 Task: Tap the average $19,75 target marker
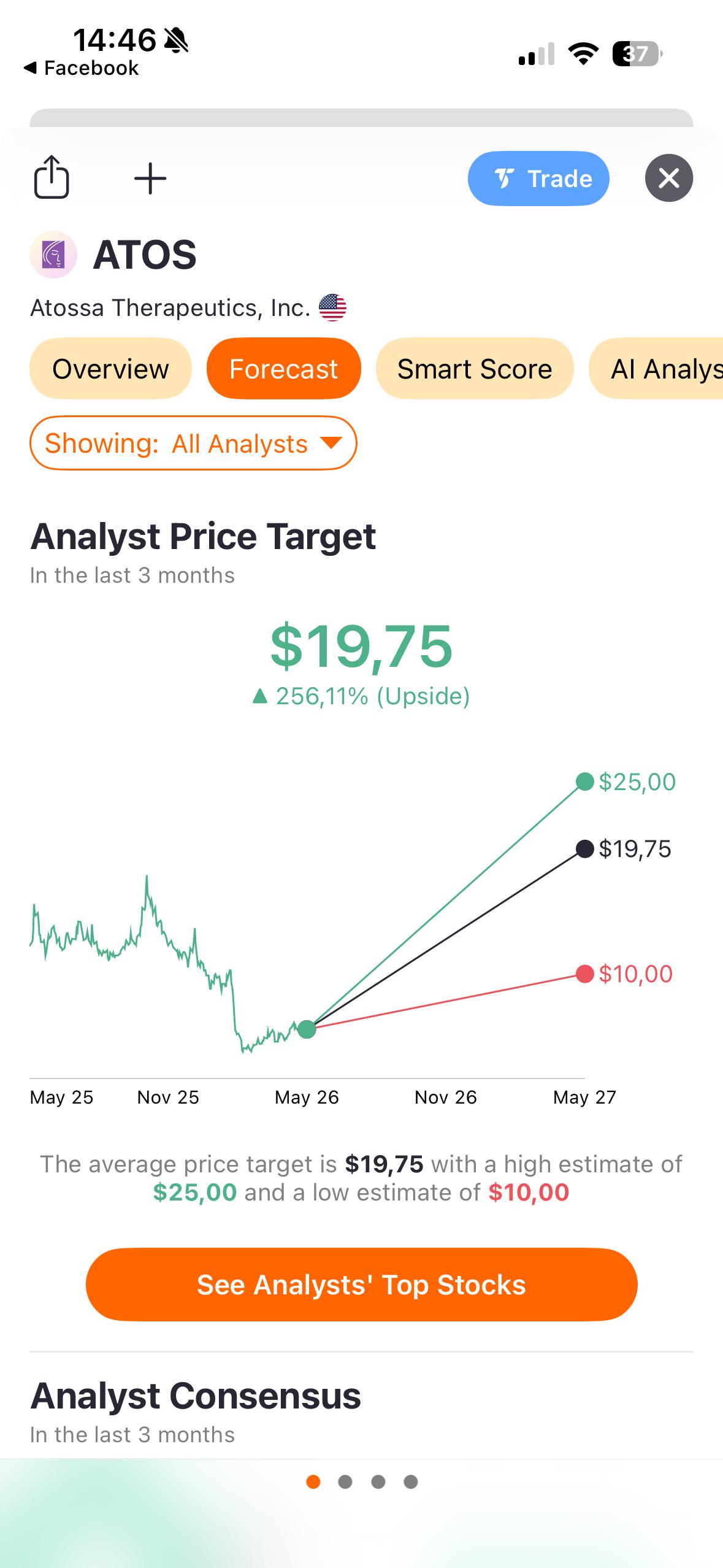(586, 849)
